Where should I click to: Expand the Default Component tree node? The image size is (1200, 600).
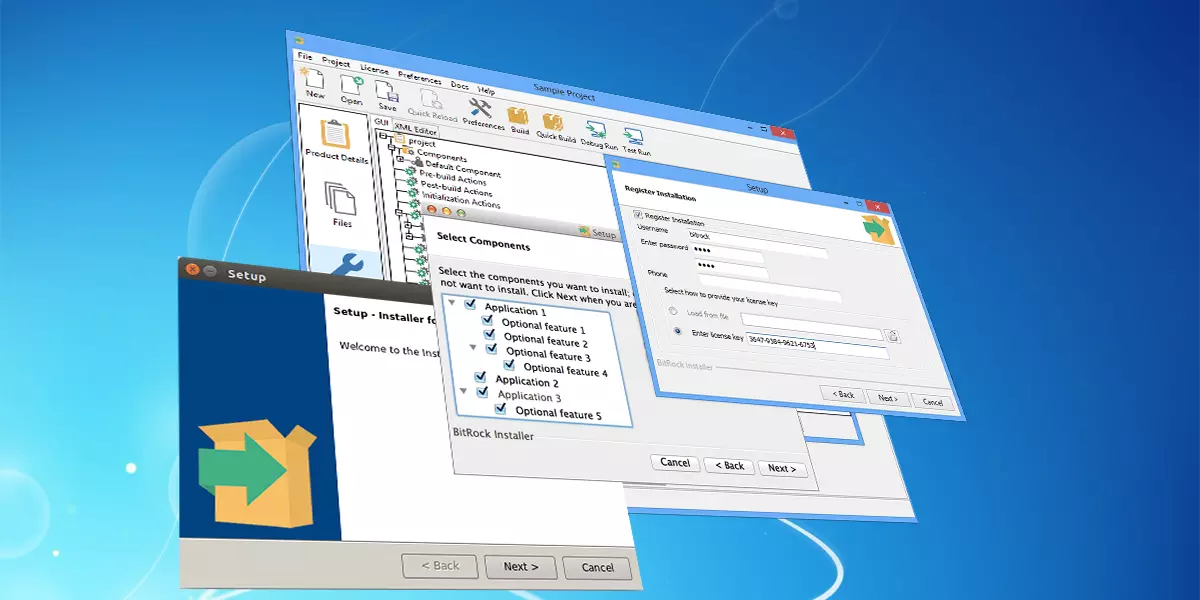coord(401,159)
